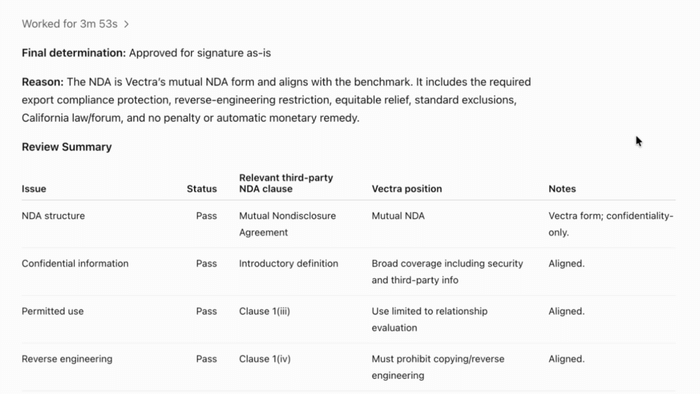
Task: Select the 'NDA structure' row issue cell
Action: (53, 216)
